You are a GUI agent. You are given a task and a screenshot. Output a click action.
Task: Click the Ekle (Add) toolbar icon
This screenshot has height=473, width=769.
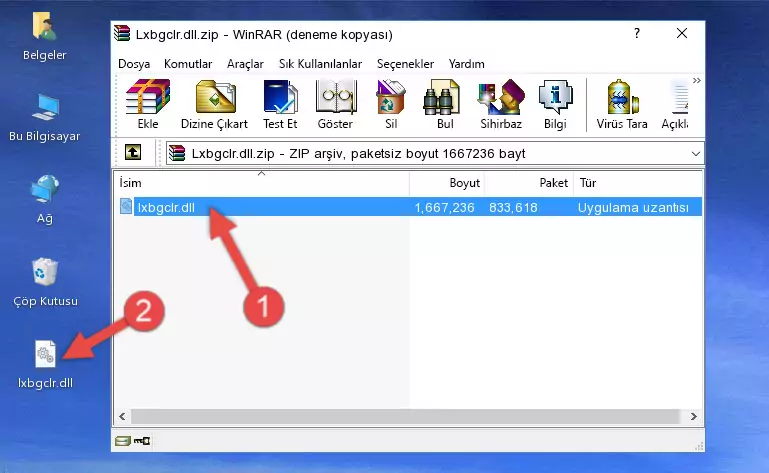tap(148, 105)
